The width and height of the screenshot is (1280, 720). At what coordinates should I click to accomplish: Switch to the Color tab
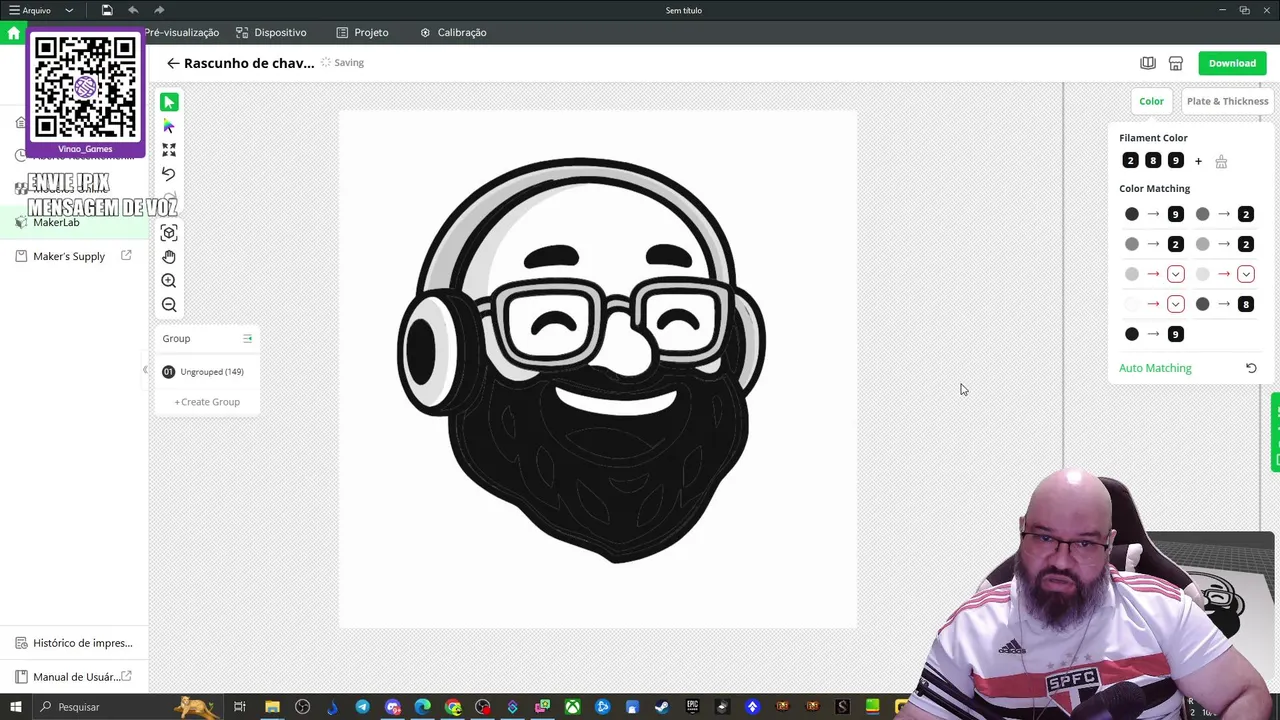coord(1151,101)
